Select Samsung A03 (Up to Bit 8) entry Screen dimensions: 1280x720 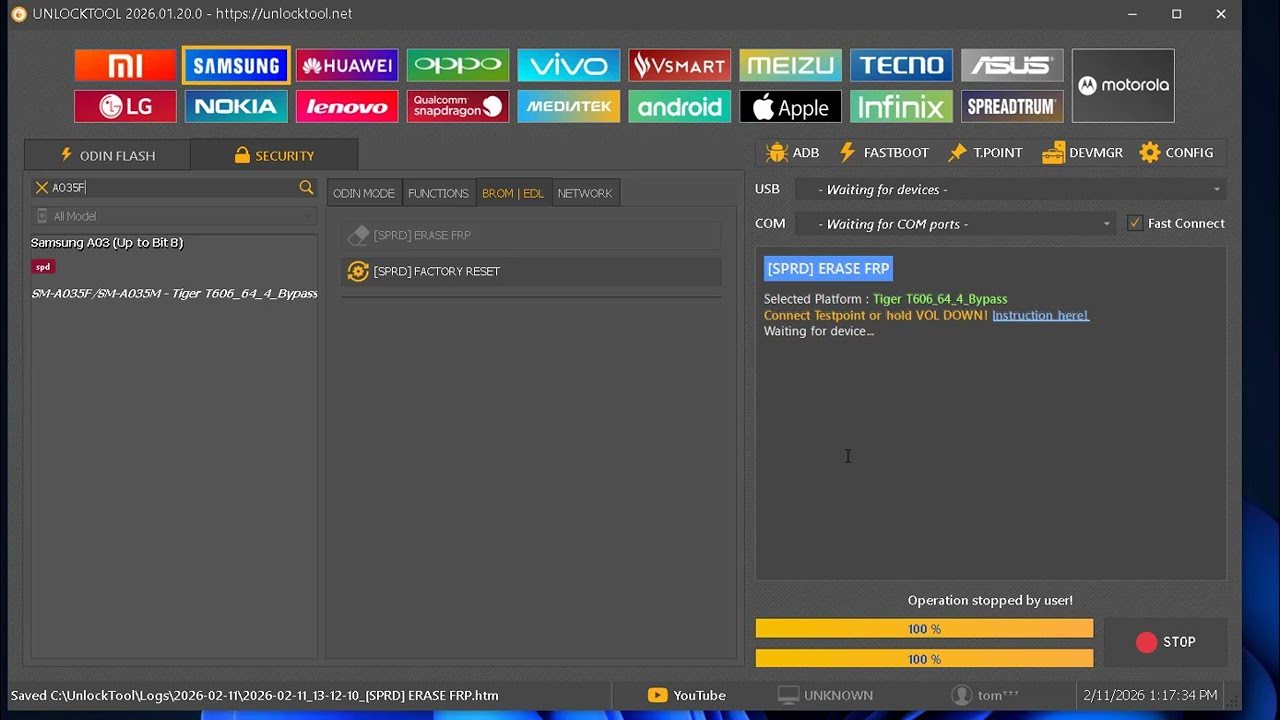(107, 242)
